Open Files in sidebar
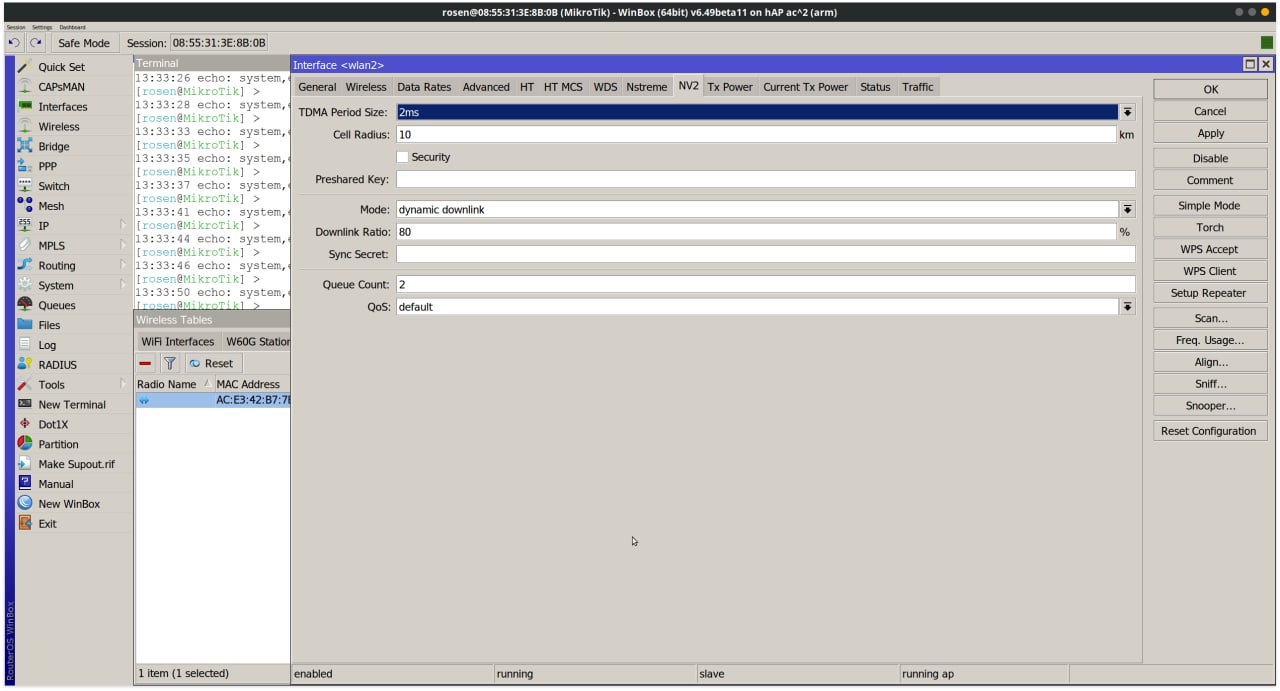Viewport: 1280px width, 691px height. click(x=49, y=325)
